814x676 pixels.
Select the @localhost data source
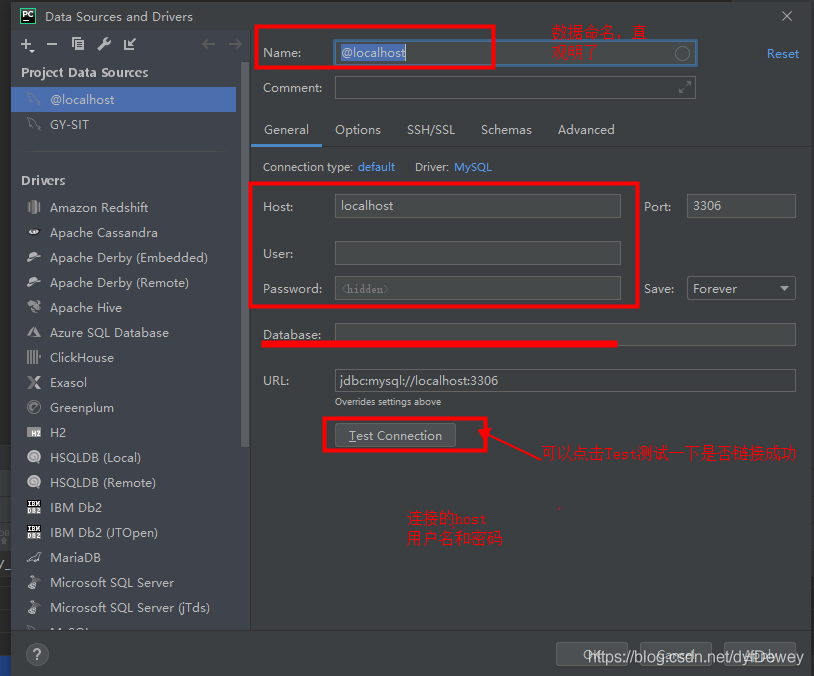pyautogui.click(x=124, y=100)
